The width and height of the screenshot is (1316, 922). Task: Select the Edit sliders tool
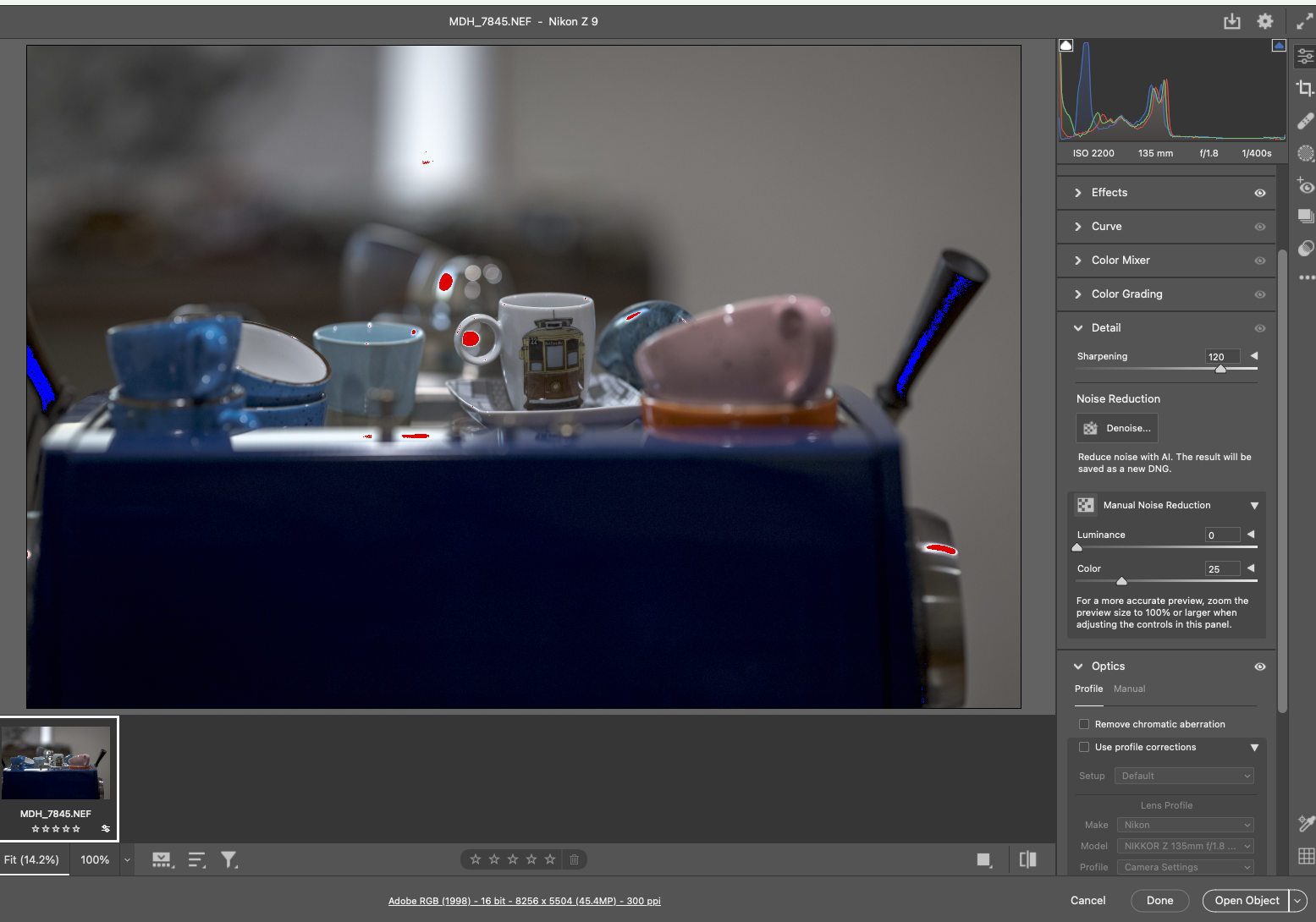[x=1306, y=56]
